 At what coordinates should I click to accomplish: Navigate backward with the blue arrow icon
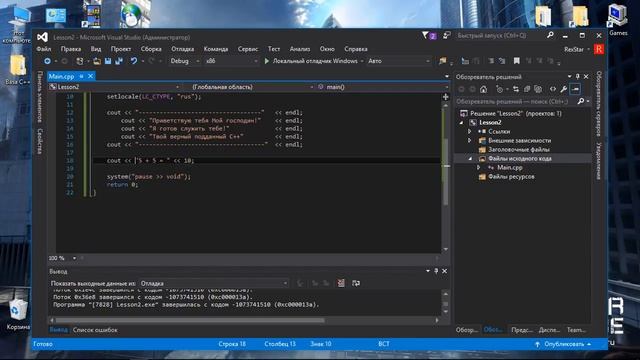[x=47, y=61]
